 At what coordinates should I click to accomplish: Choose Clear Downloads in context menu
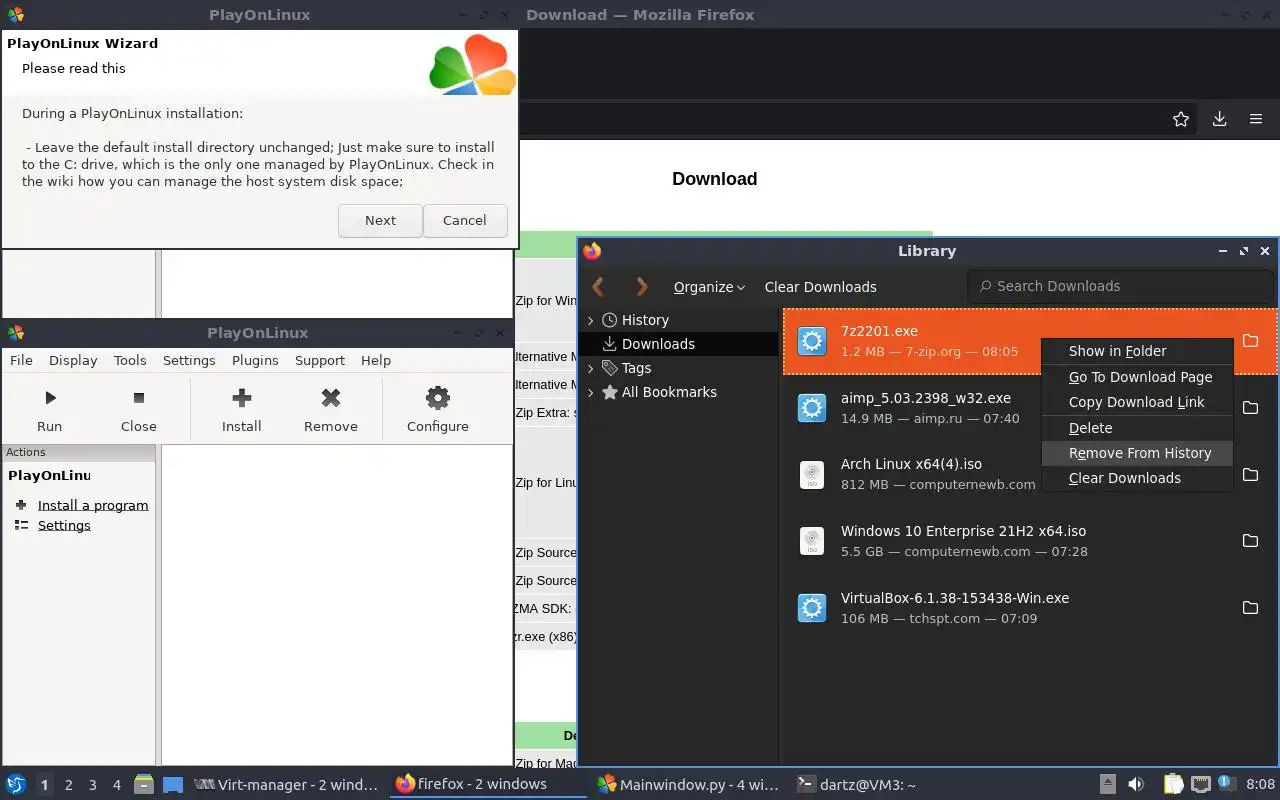pyautogui.click(x=1137, y=478)
